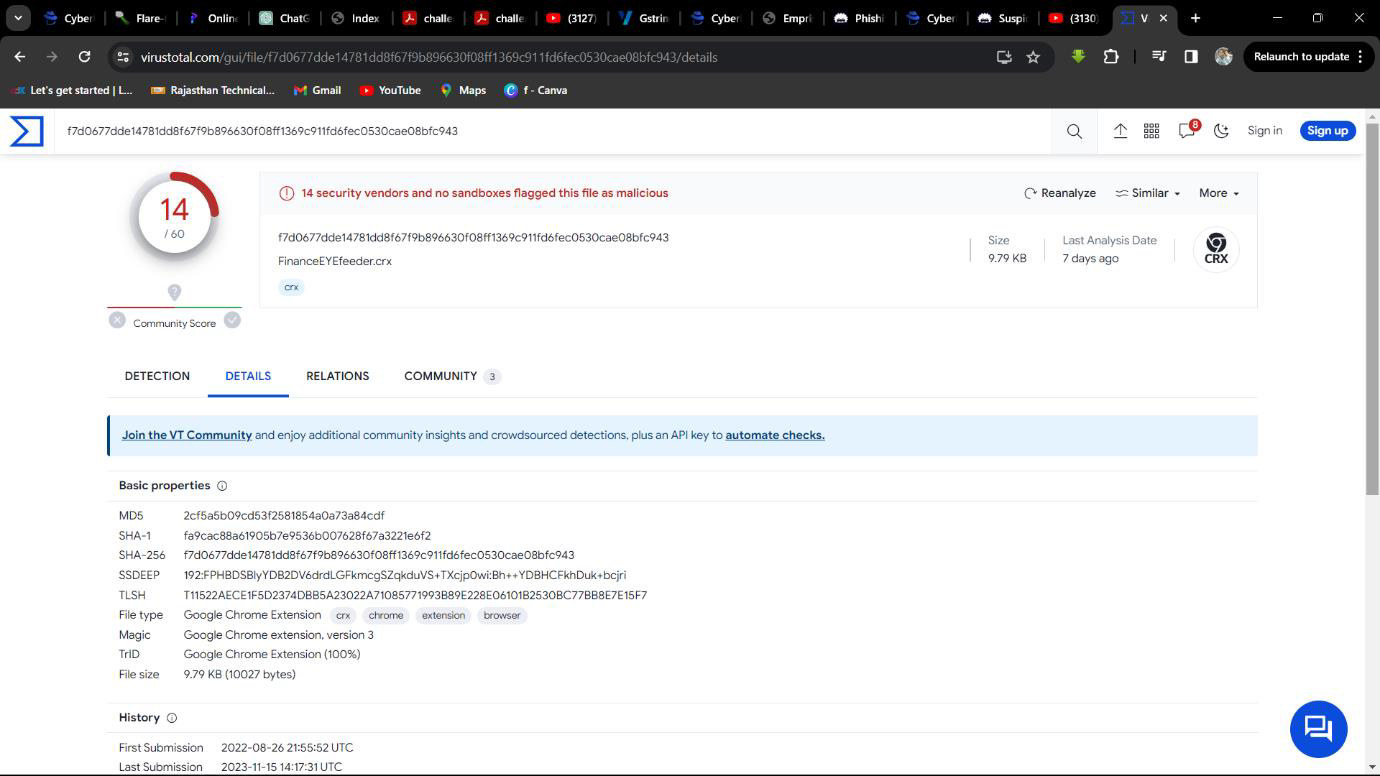Click the search magnifier icon
The height and width of the screenshot is (776, 1380).
[x=1074, y=131]
